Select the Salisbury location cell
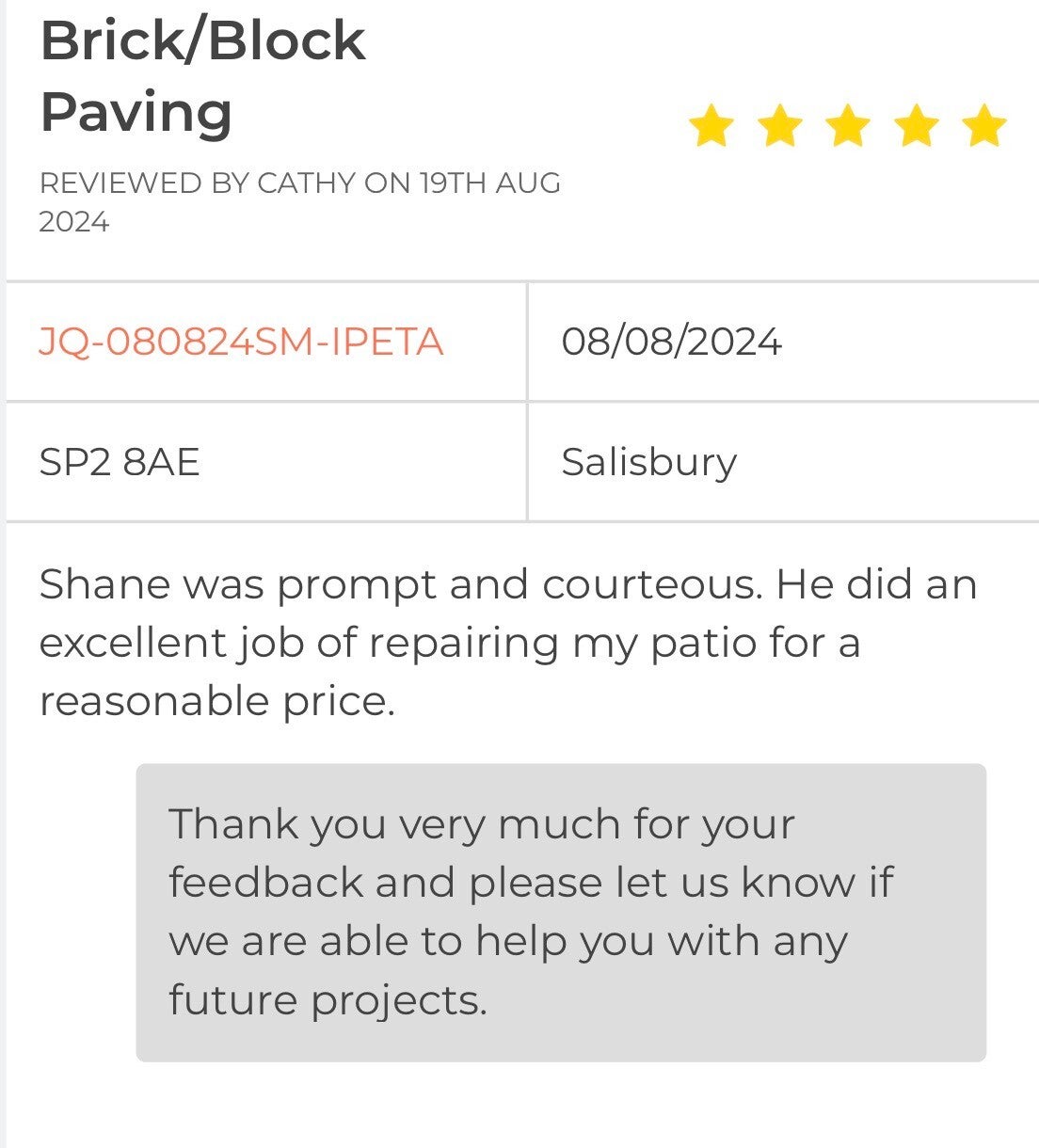The width and height of the screenshot is (1039, 1148). (648, 462)
